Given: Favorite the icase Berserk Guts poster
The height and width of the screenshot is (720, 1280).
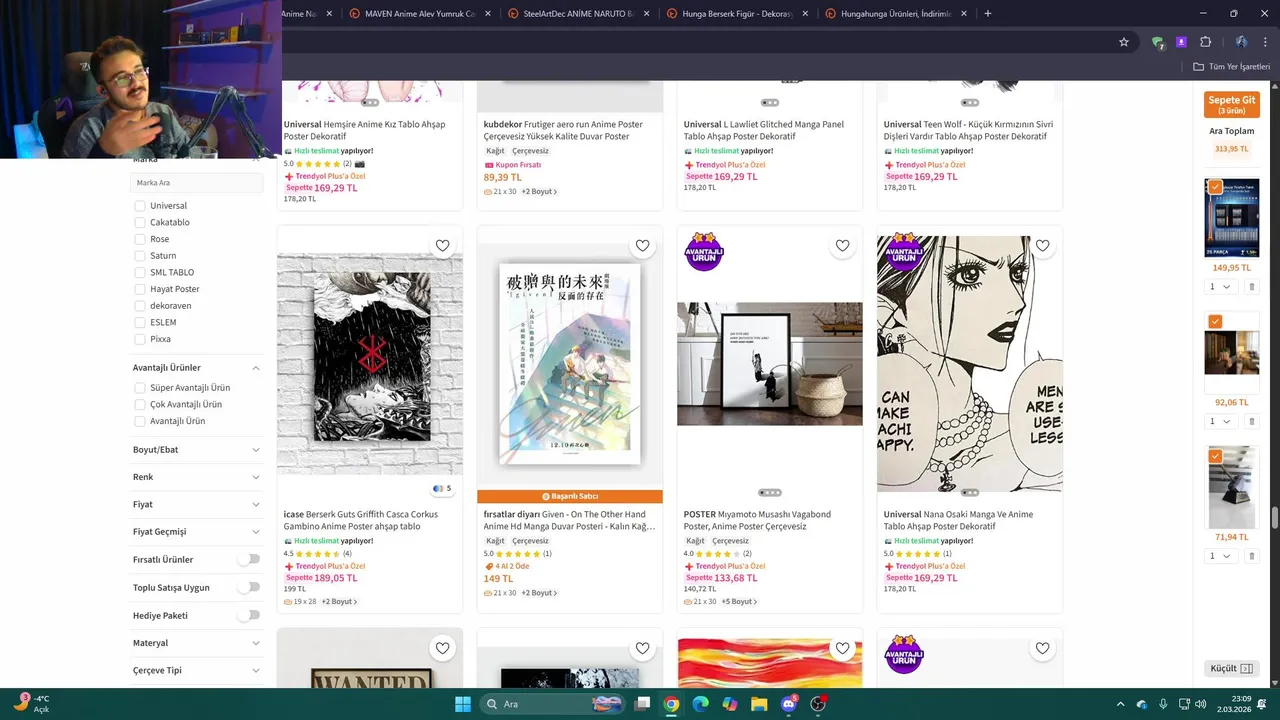Looking at the screenshot, I should pos(442,246).
